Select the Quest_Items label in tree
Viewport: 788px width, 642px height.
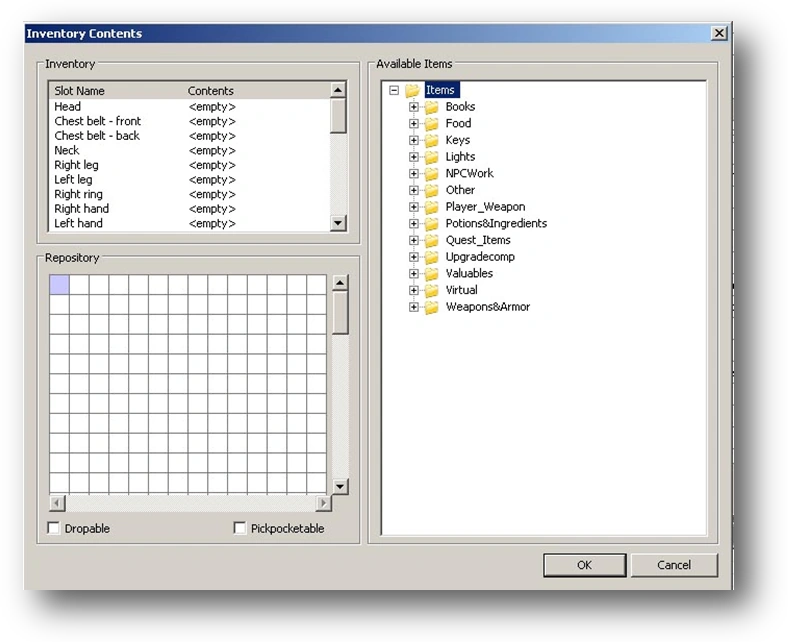[478, 240]
